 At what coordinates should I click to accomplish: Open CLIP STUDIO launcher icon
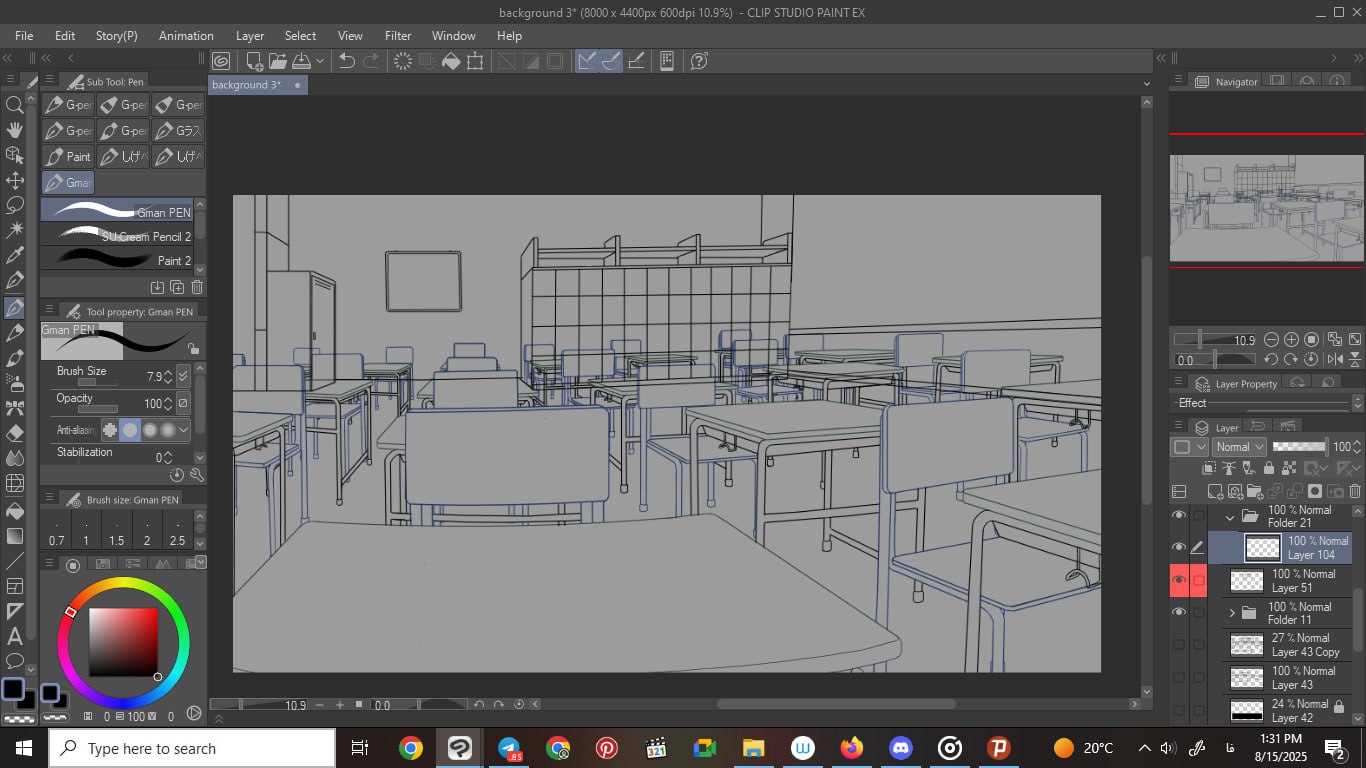click(x=221, y=61)
